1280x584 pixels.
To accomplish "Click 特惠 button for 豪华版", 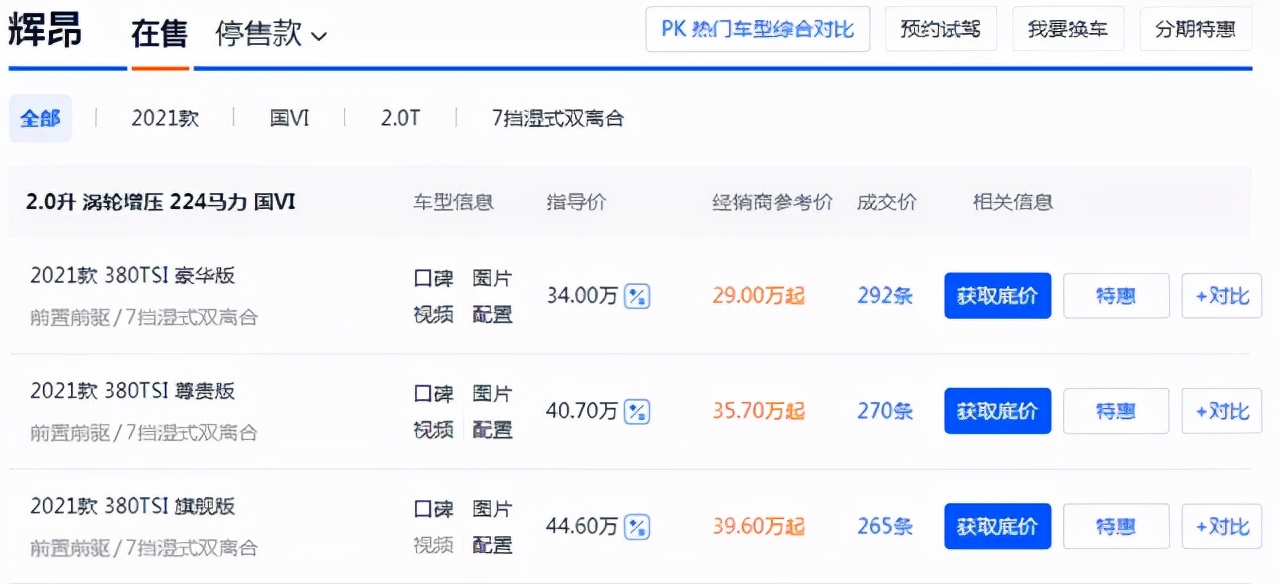I will 1116,296.
